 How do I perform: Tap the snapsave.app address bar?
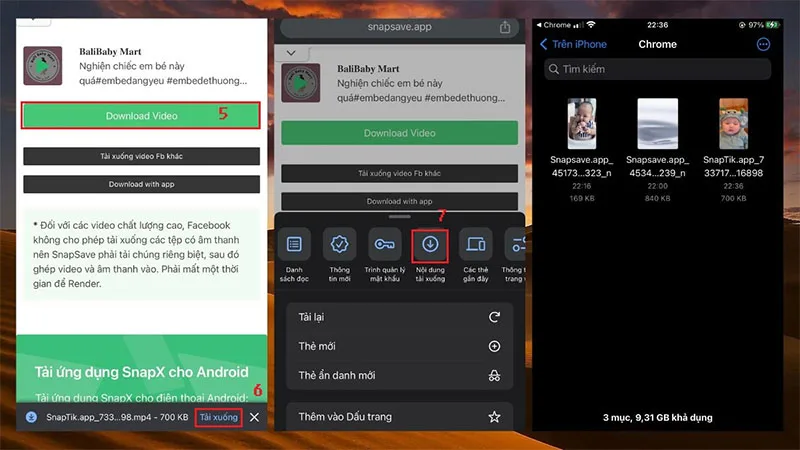[399, 27]
